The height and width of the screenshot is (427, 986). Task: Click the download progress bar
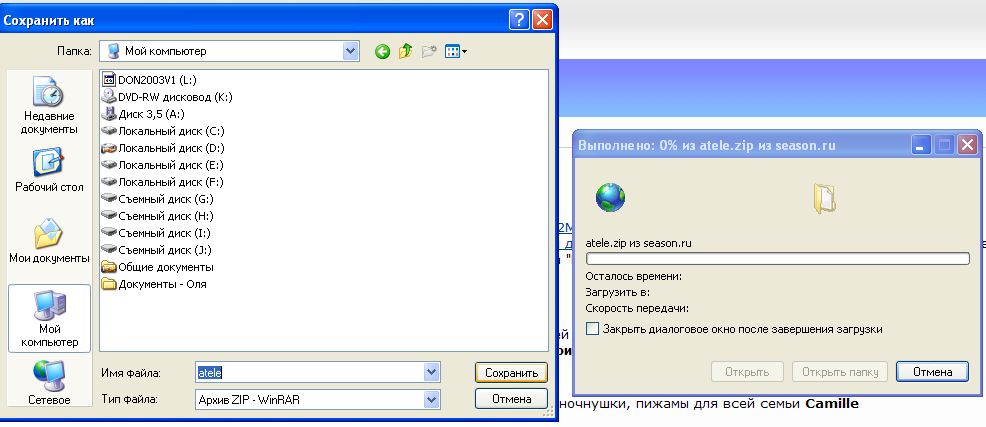(x=777, y=258)
